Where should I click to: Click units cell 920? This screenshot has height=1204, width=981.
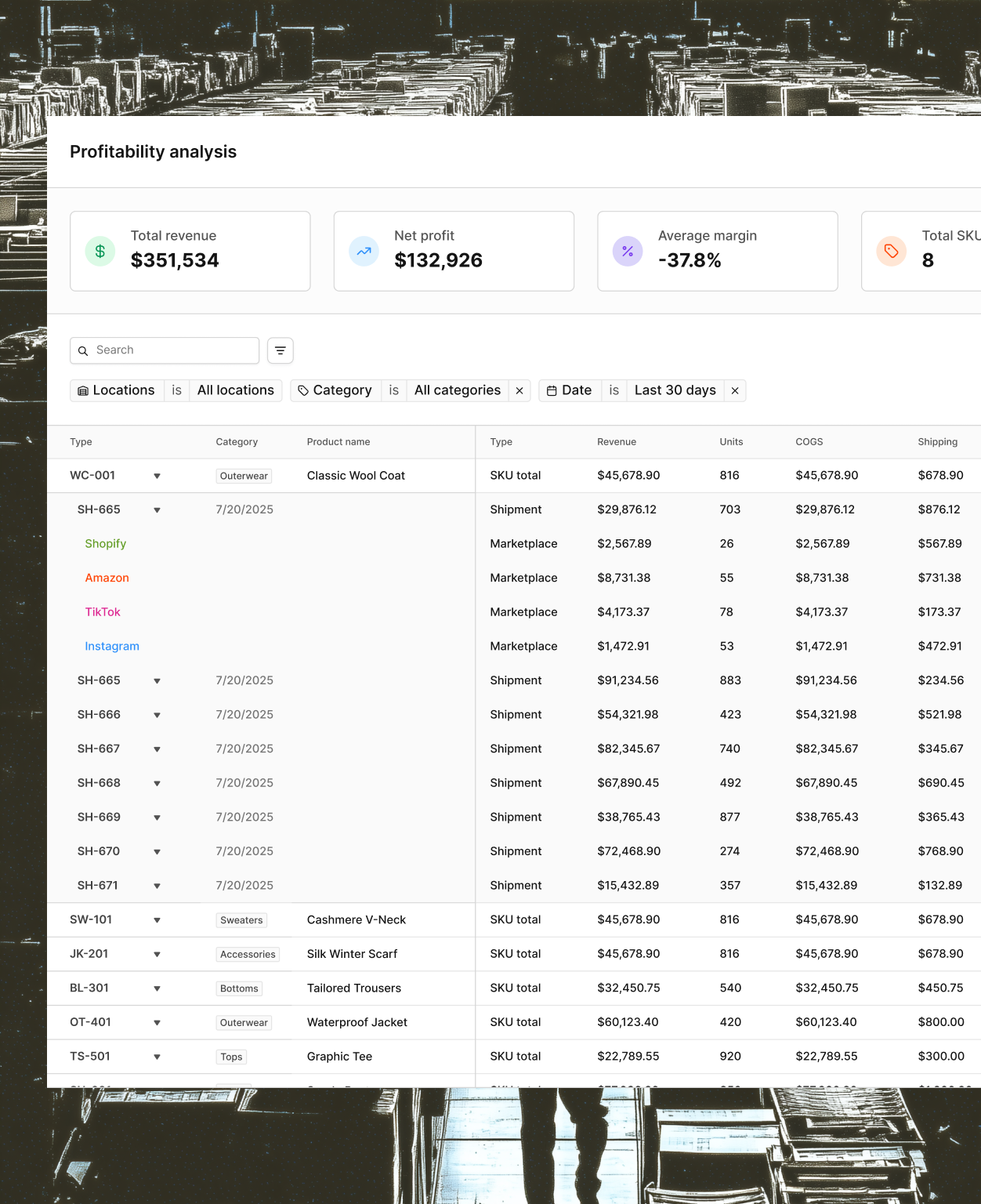(x=730, y=1057)
